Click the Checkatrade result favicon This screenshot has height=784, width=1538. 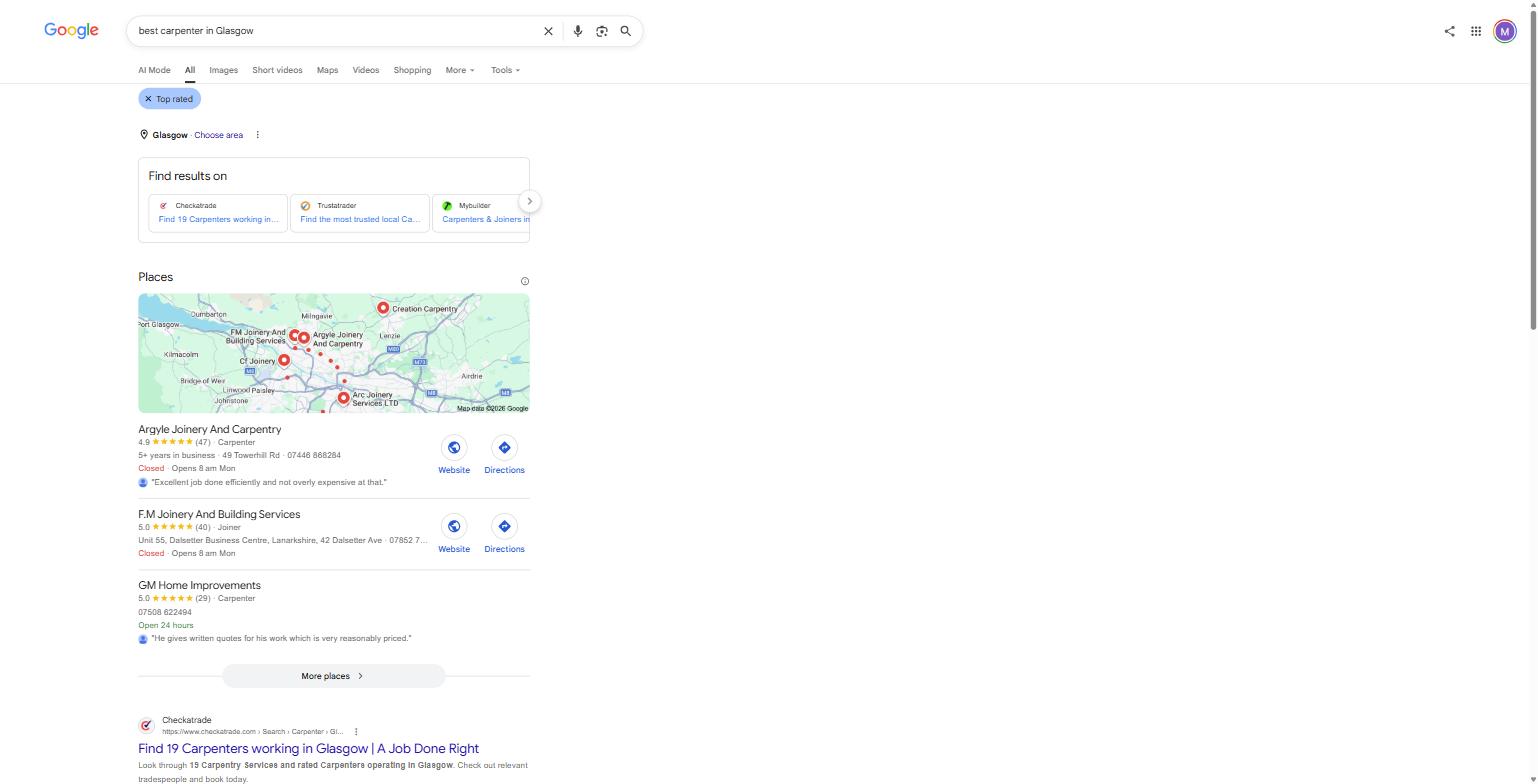click(x=146, y=725)
